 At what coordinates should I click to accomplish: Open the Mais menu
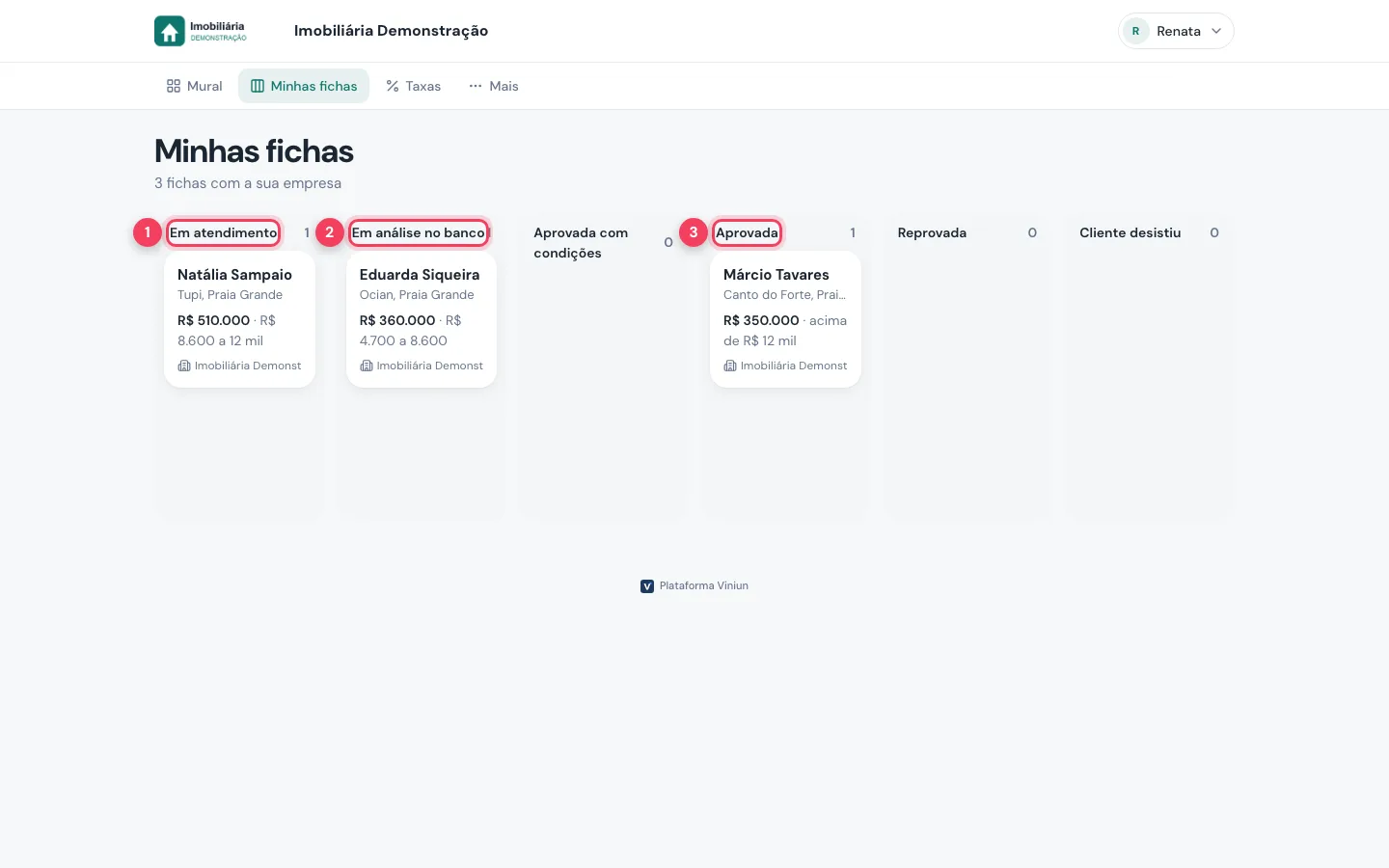tap(494, 86)
